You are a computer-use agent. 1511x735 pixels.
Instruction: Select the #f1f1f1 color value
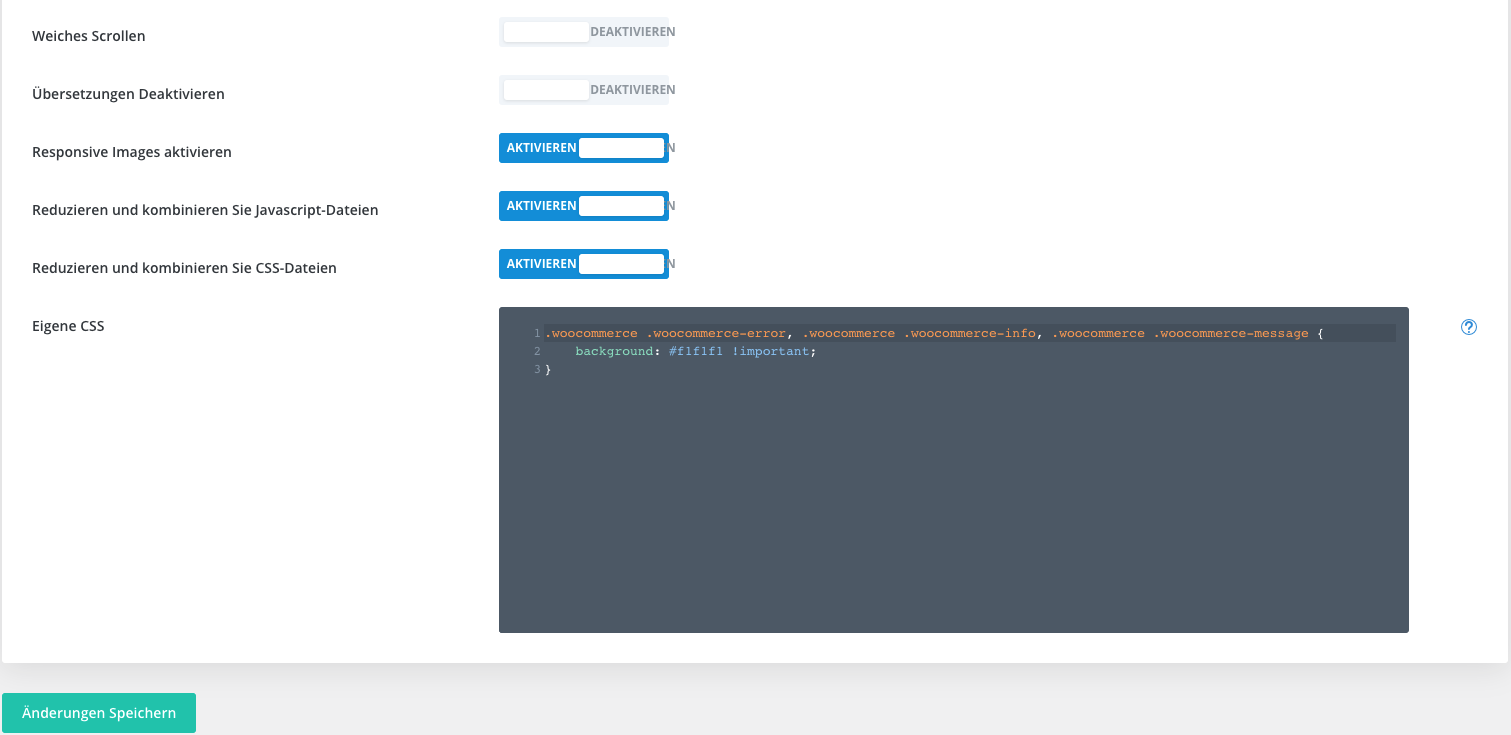695,352
